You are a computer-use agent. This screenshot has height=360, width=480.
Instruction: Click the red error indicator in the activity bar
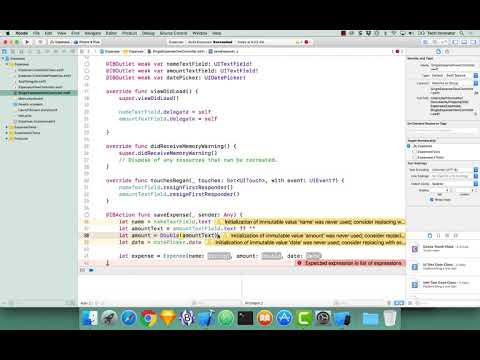coord(306,42)
